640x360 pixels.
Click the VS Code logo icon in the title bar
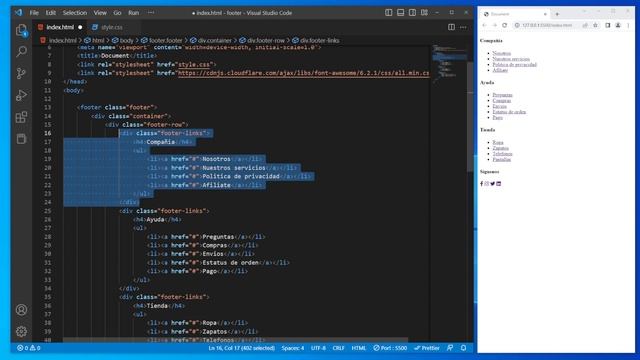point(18,13)
